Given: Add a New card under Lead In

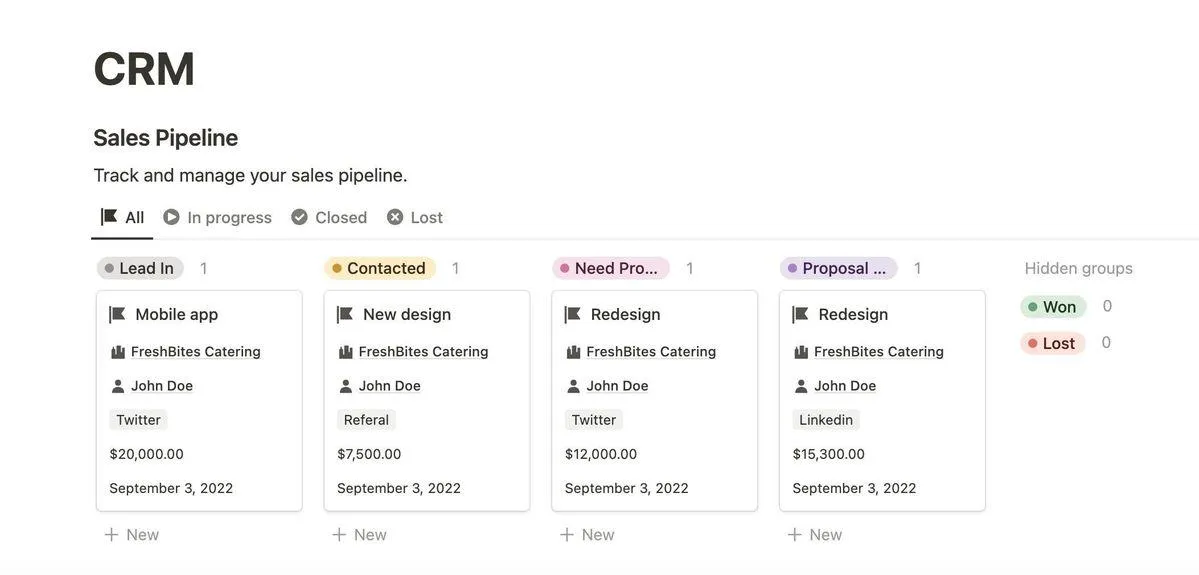Looking at the screenshot, I should coord(132,534).
